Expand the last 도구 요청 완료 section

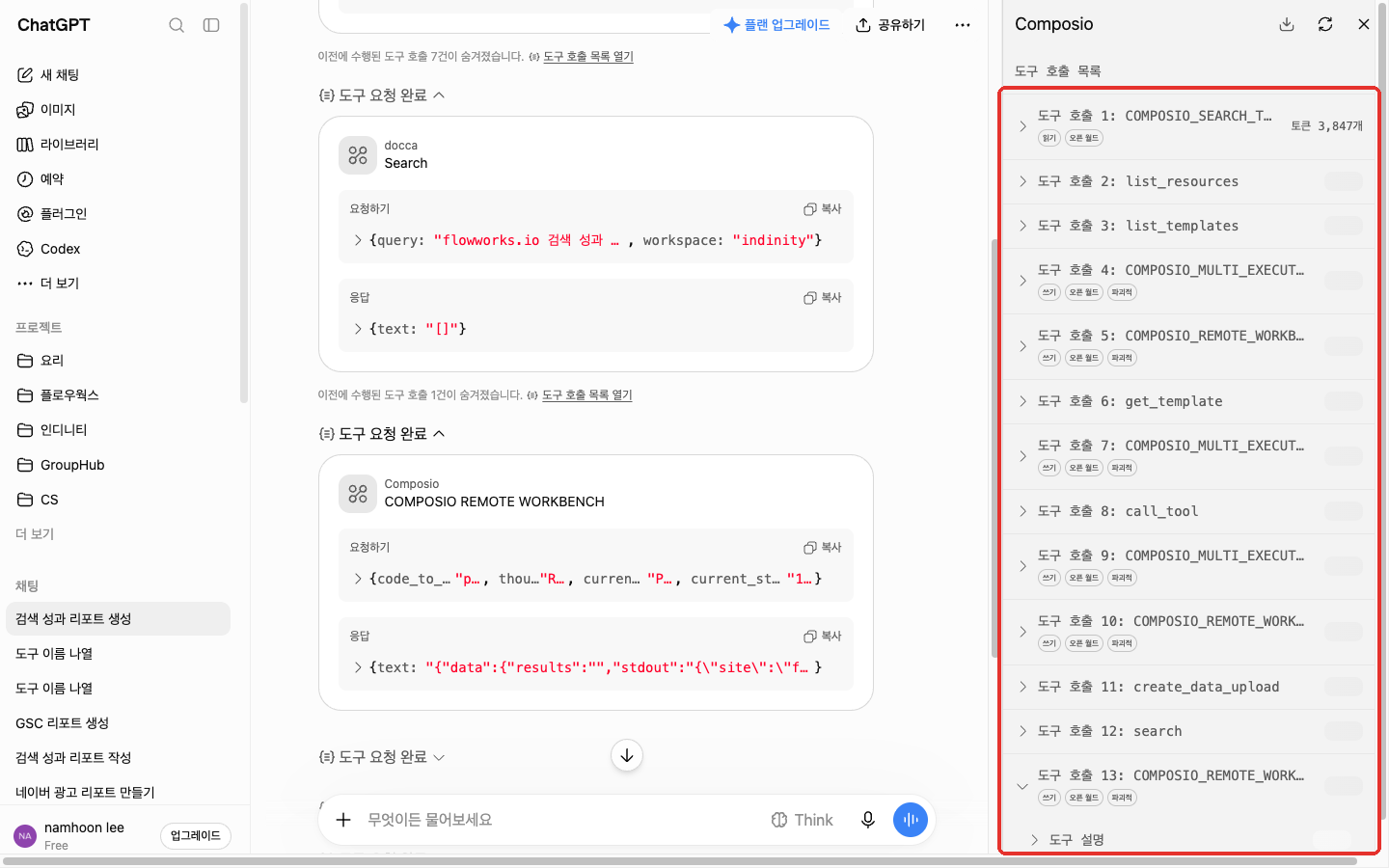coord(382,757)
